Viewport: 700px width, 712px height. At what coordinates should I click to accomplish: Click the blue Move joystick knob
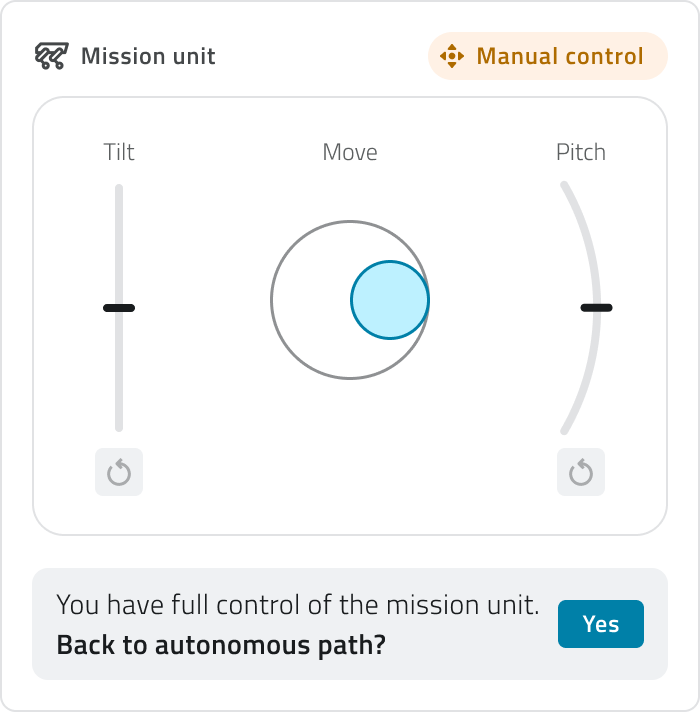click(390, 300)
